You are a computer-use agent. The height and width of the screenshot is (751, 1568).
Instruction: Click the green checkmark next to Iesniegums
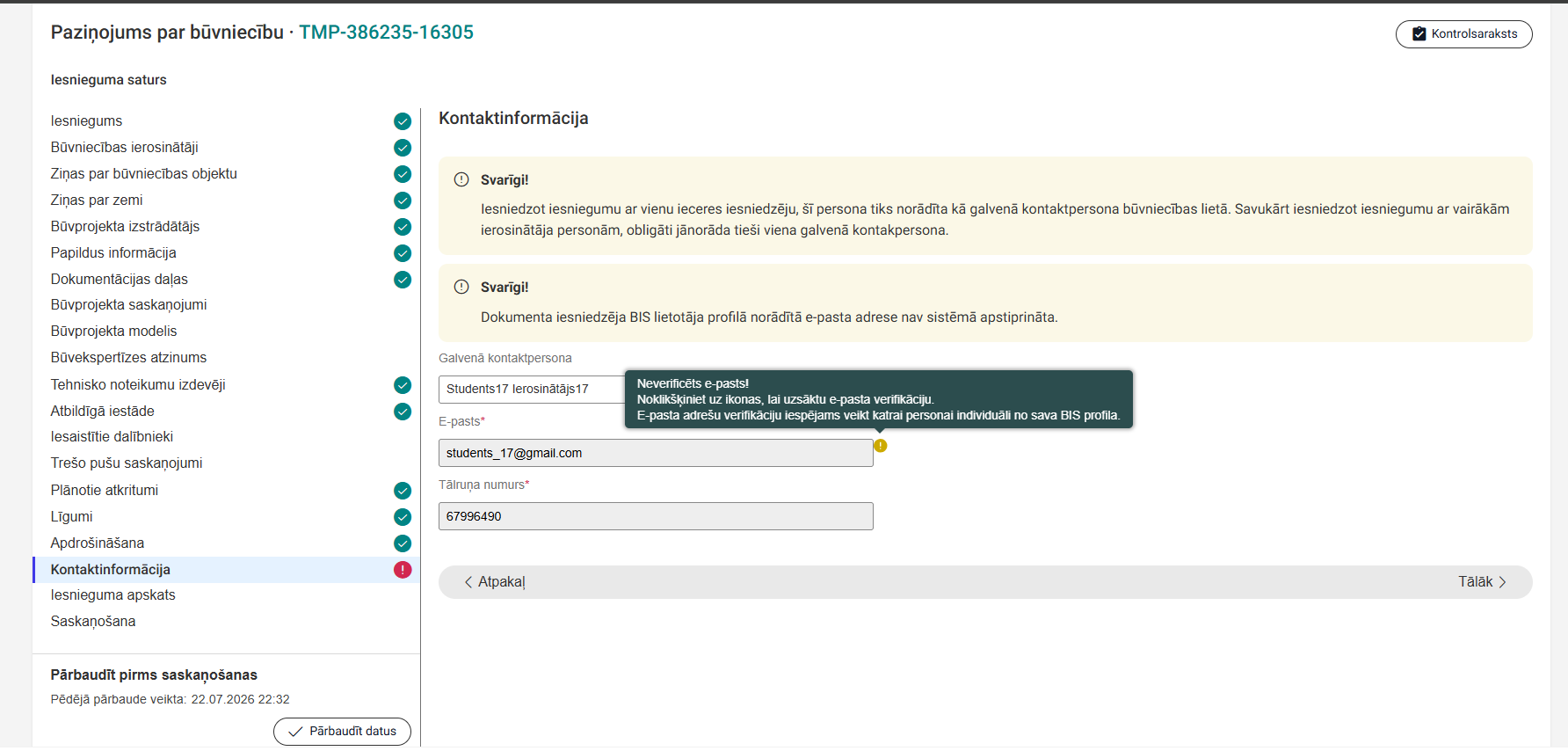403,121
